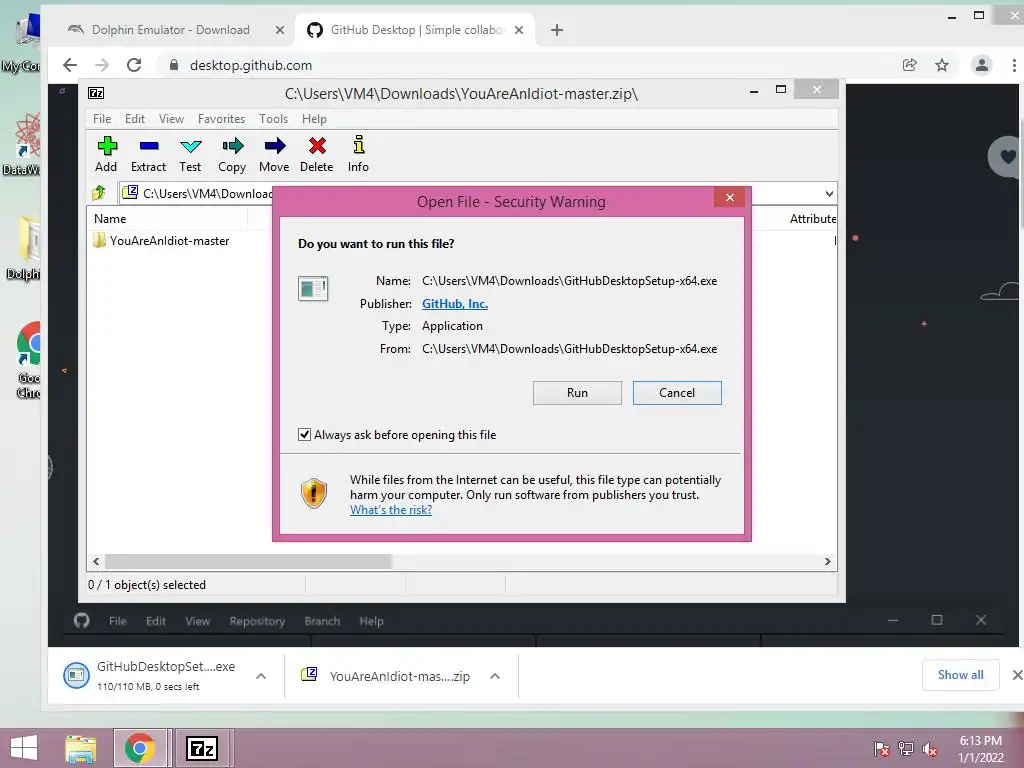Screen dimensions: 1024x768
Task: Click the network tray icon
Action: tap(906, 748)
